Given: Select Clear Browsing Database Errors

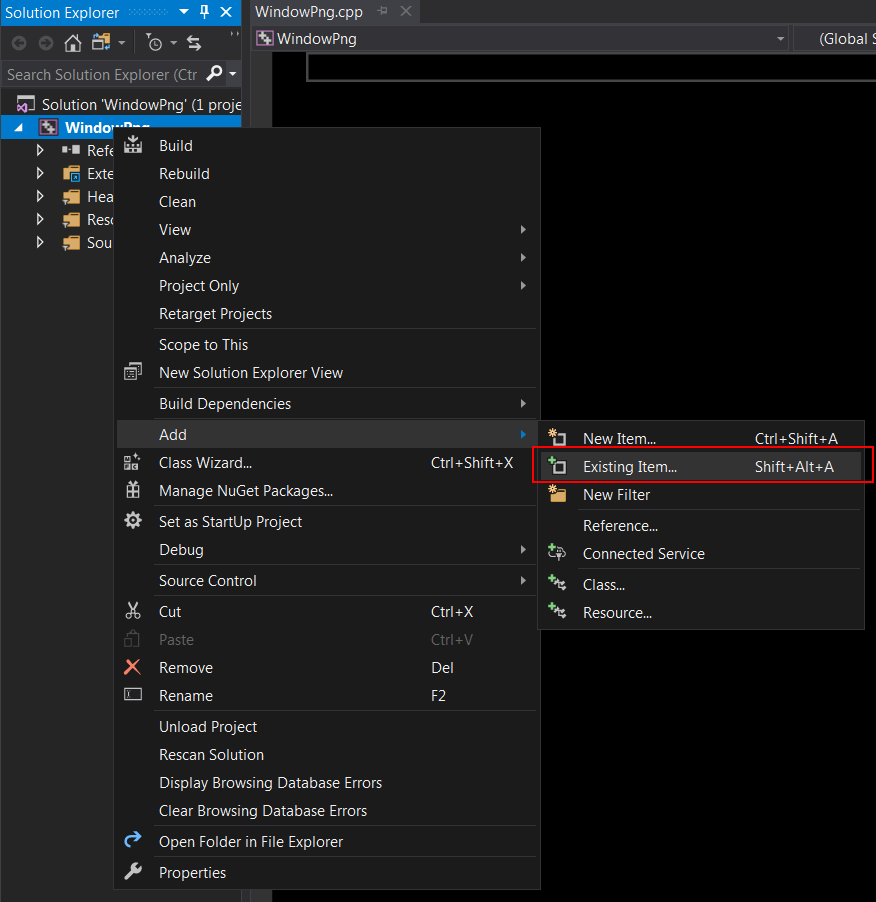Looking at the screenshot, I should click(327, 811).
